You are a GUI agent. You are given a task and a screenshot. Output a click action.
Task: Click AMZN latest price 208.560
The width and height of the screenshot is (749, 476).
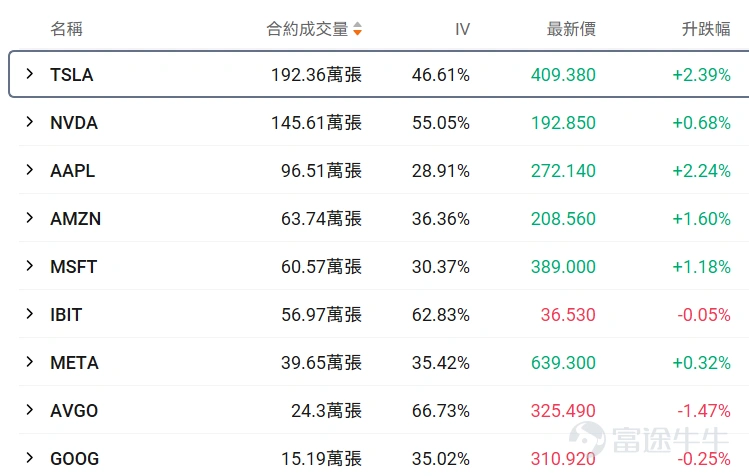click(563, 219)
